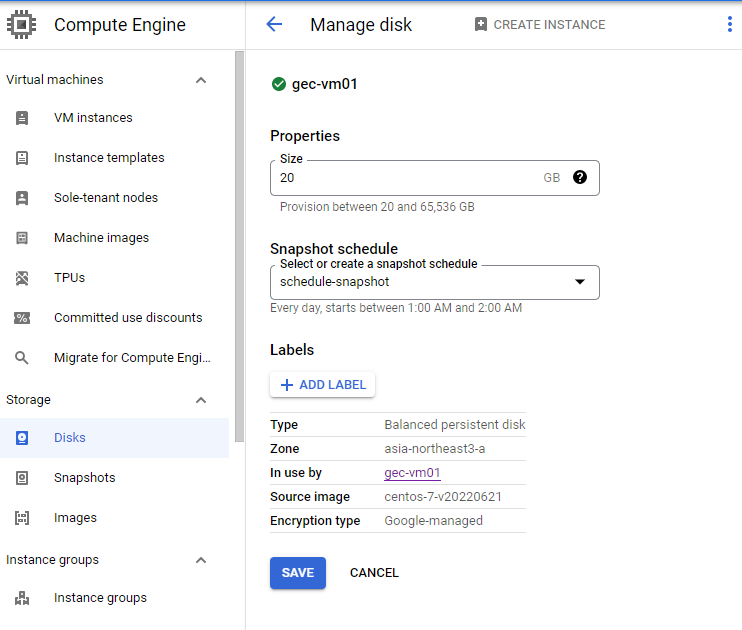Click the Encryption type row label
The width and height of the screenshot is (742, 630).
315,521
